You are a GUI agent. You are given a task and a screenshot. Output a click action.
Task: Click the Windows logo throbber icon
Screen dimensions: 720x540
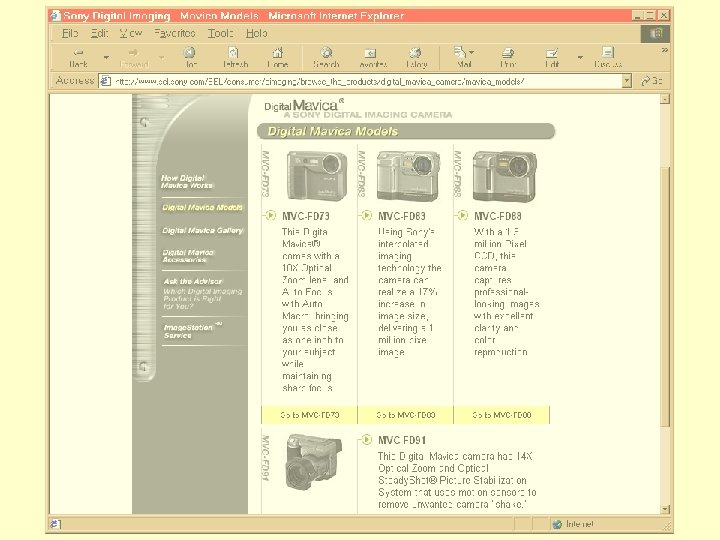coord(655,34)
